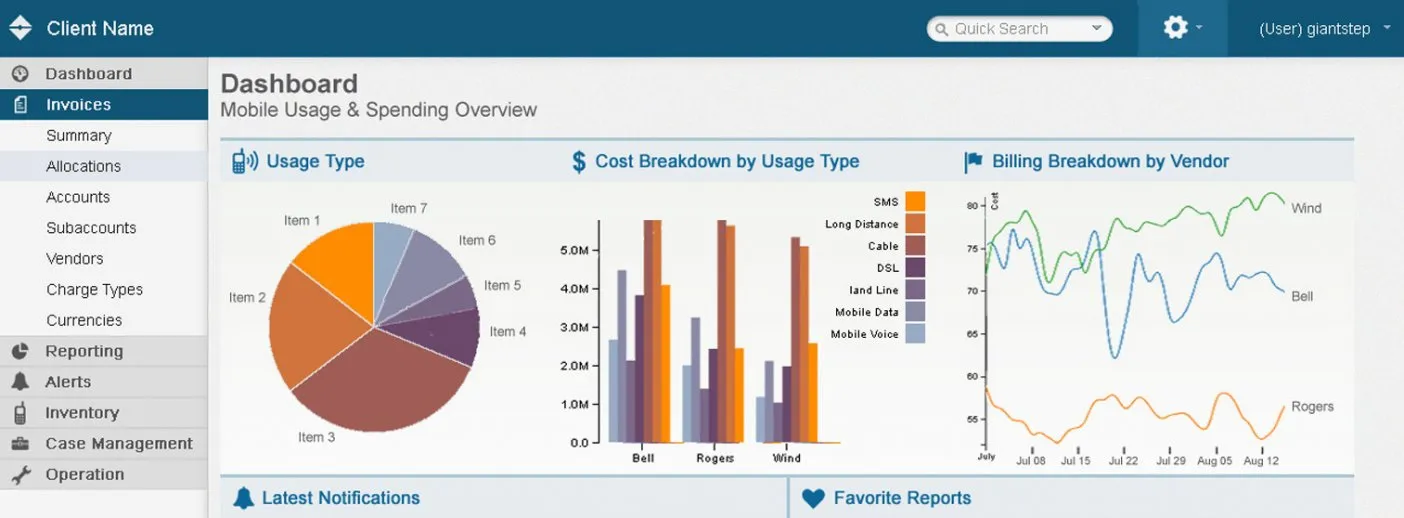This screenshot has height=518, width=1404.
Task: Click the Latest Notifications bell icon
Action: click(243, 498)
